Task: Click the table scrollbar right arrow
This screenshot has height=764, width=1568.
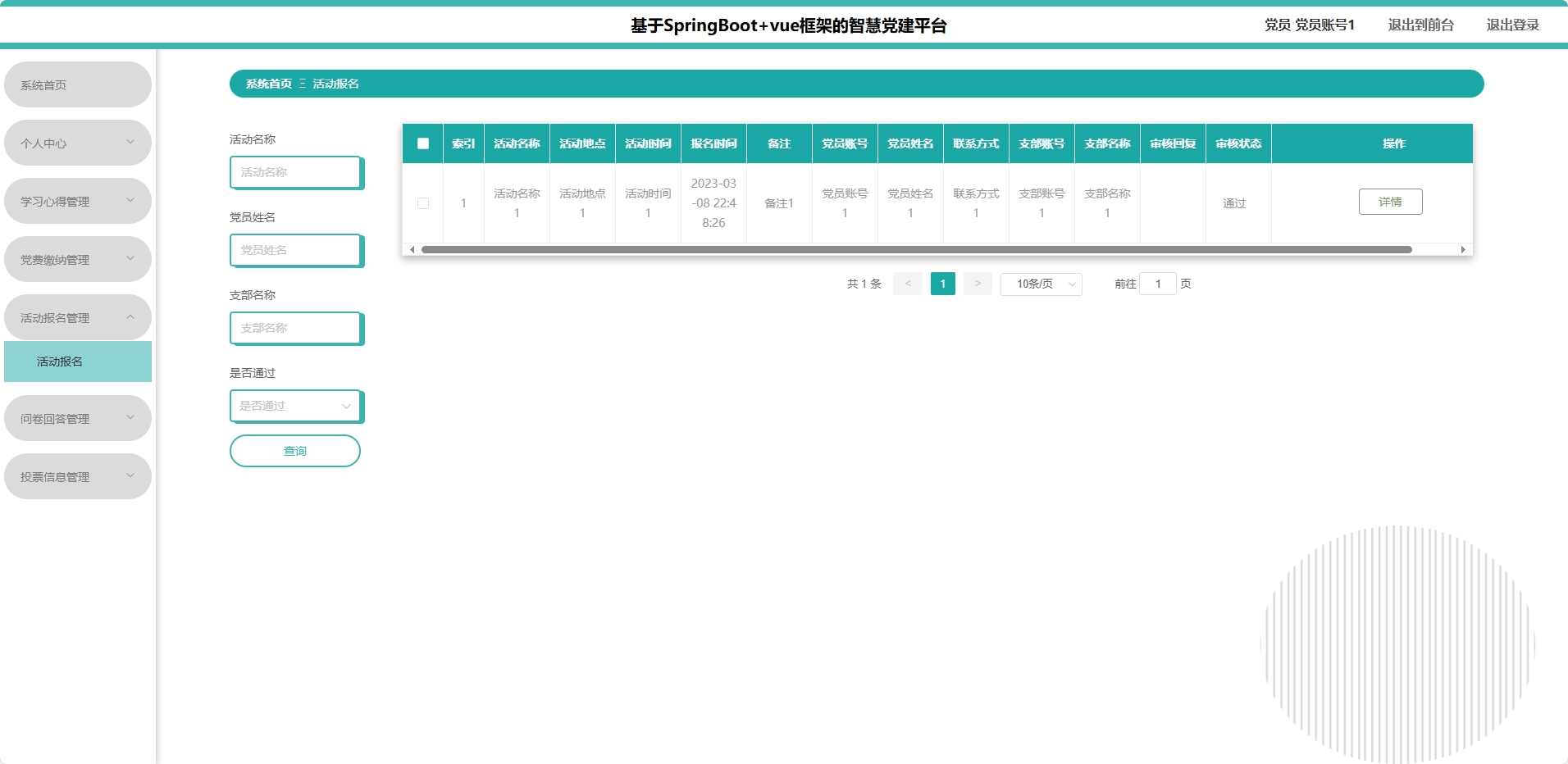Action: pyautogui.click(x=1463, y=249)
